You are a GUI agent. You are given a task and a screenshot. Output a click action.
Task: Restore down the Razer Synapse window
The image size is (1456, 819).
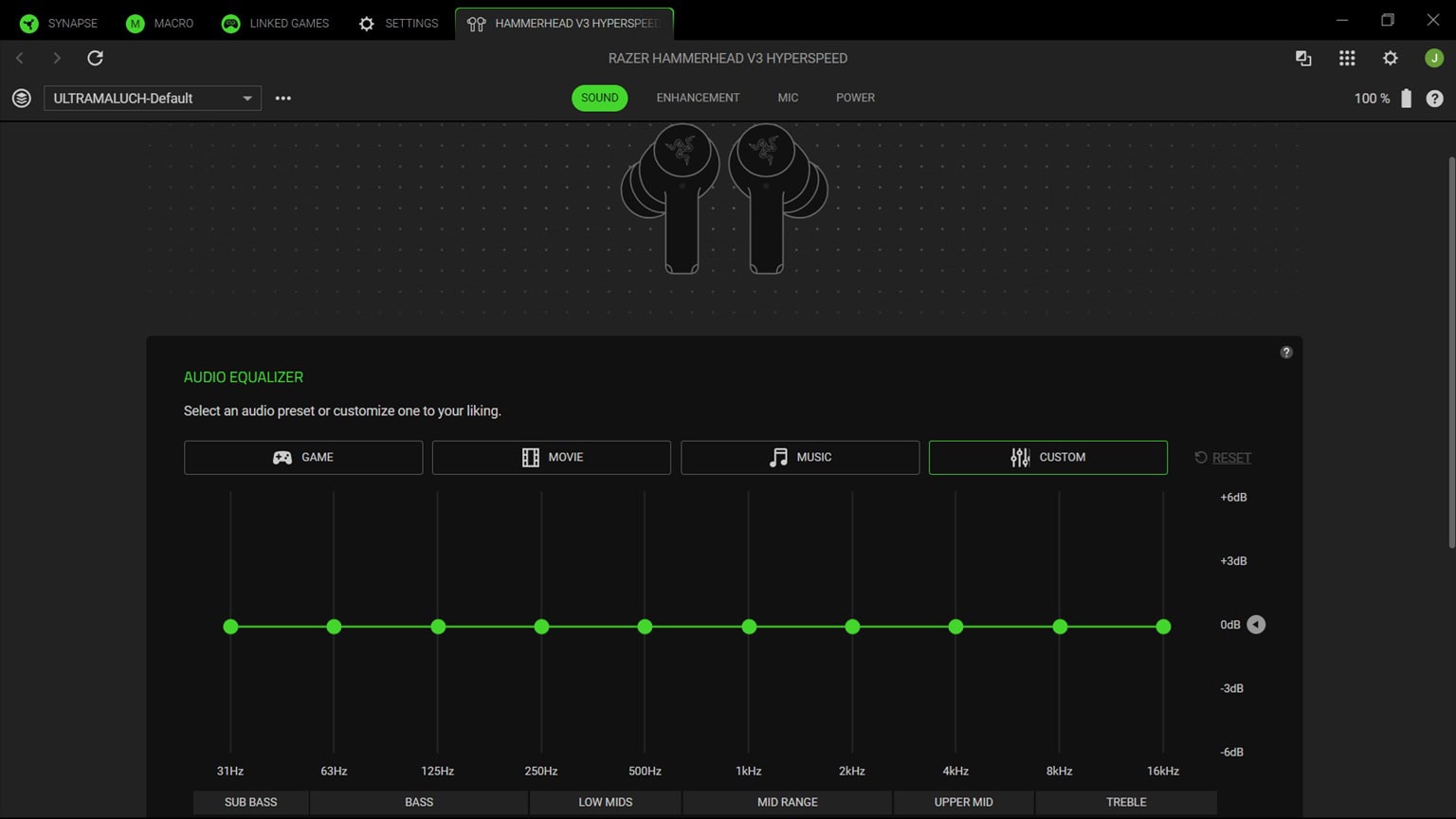1388,20
